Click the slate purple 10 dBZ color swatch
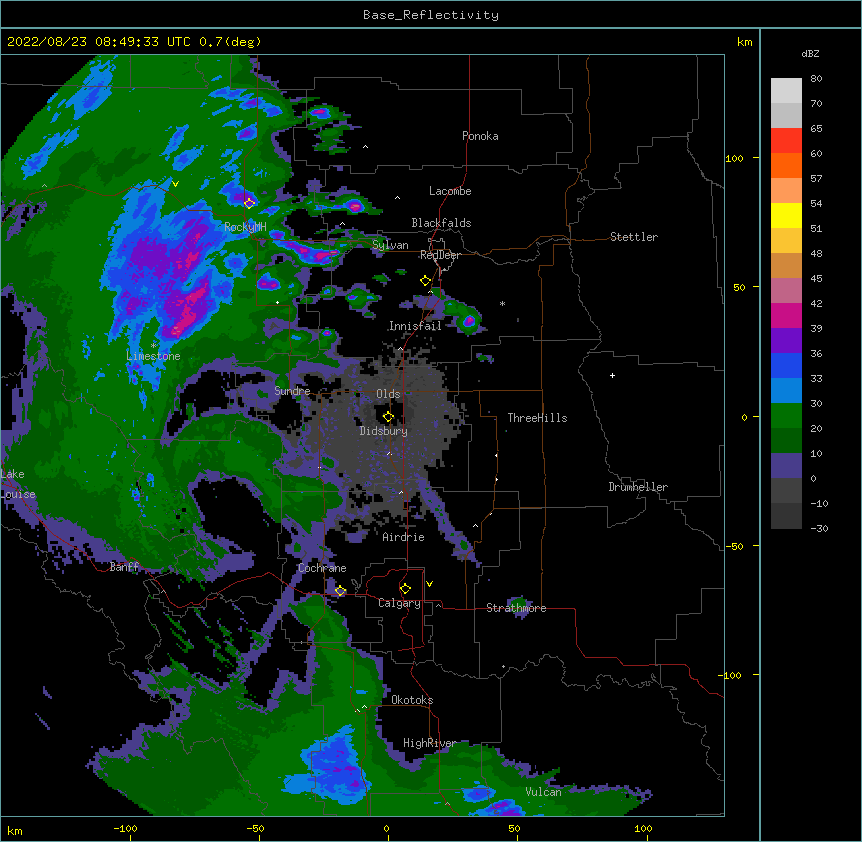The height and width of the screenshot is (842, 862). 786,466
